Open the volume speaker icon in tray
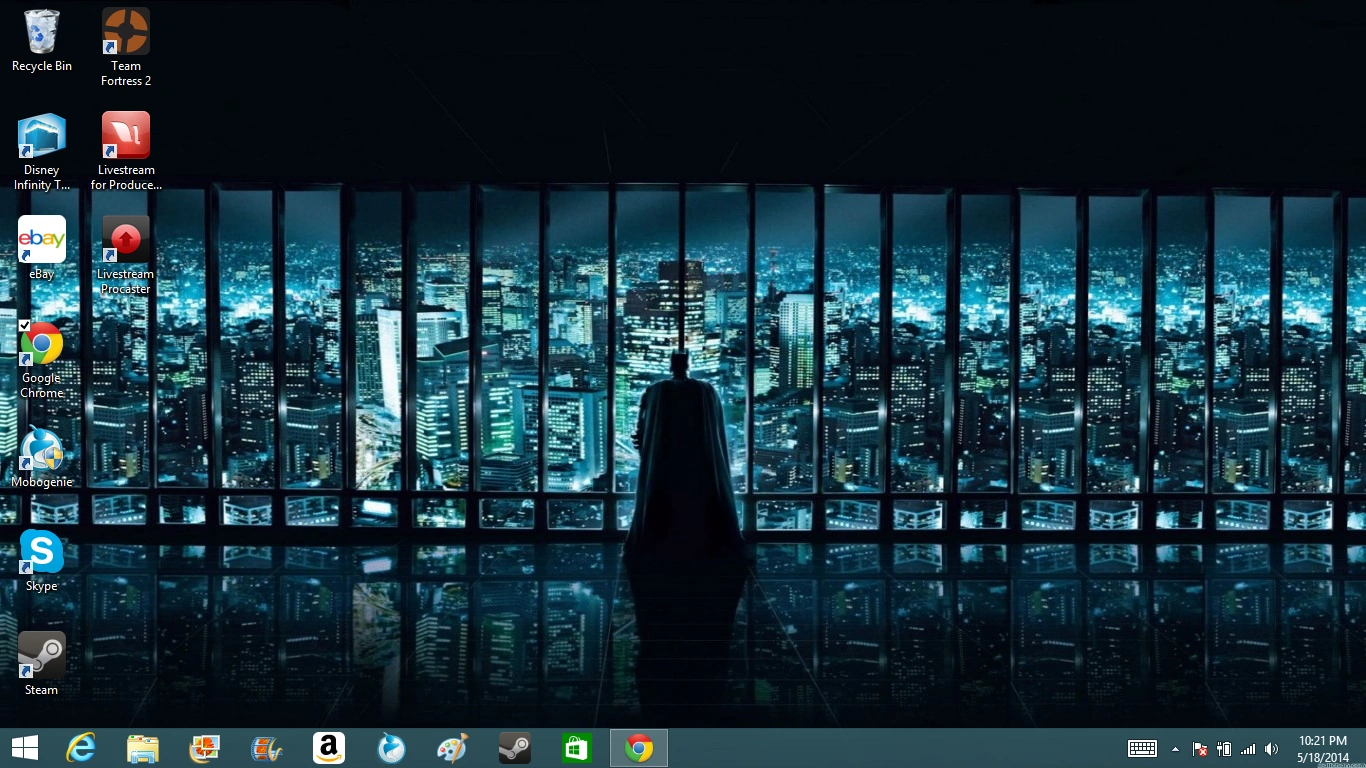This screenshot has height=768, width=1366. pyautogui.click(x=1271, y=749)
